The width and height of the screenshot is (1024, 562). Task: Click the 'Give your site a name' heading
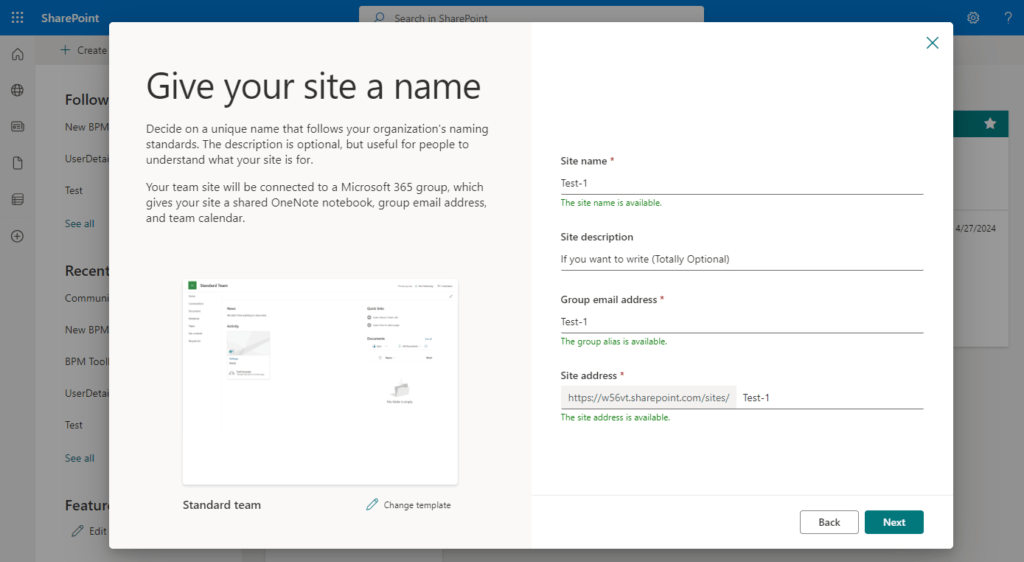tap(313, 86)
